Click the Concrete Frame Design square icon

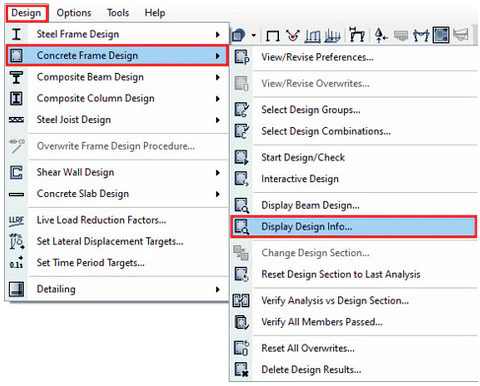pos(16,55)
